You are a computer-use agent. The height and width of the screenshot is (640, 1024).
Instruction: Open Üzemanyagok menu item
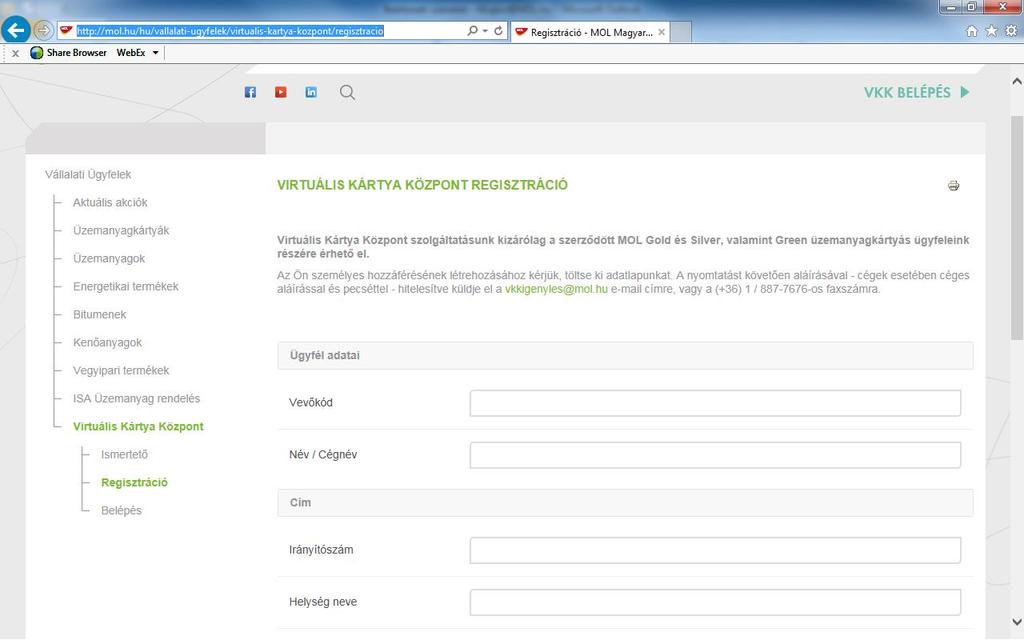pos(109,259)
